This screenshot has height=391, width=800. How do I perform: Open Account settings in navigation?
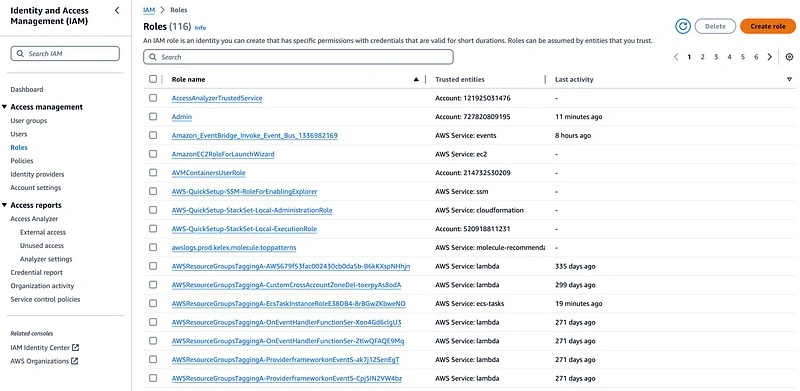(36, 187)
